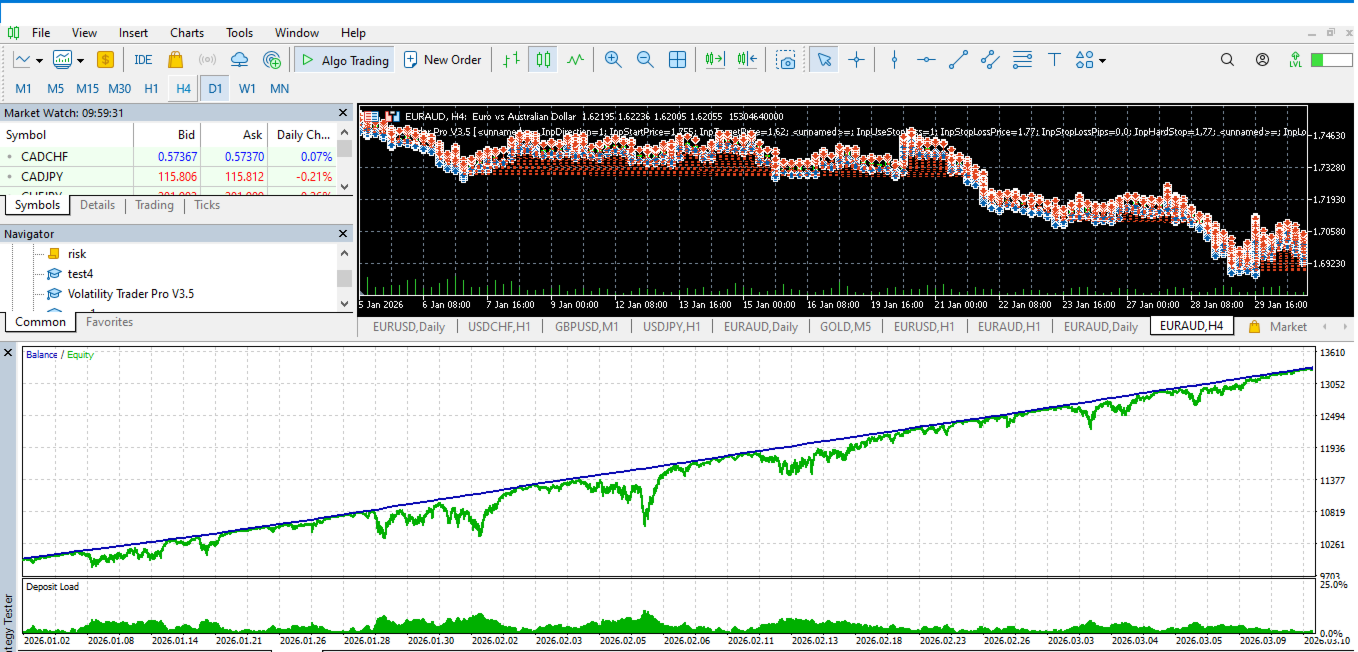Select the H4 timeframe
Image resolution: width=1358 pixels, height=652 pixels.
point(183,89)
